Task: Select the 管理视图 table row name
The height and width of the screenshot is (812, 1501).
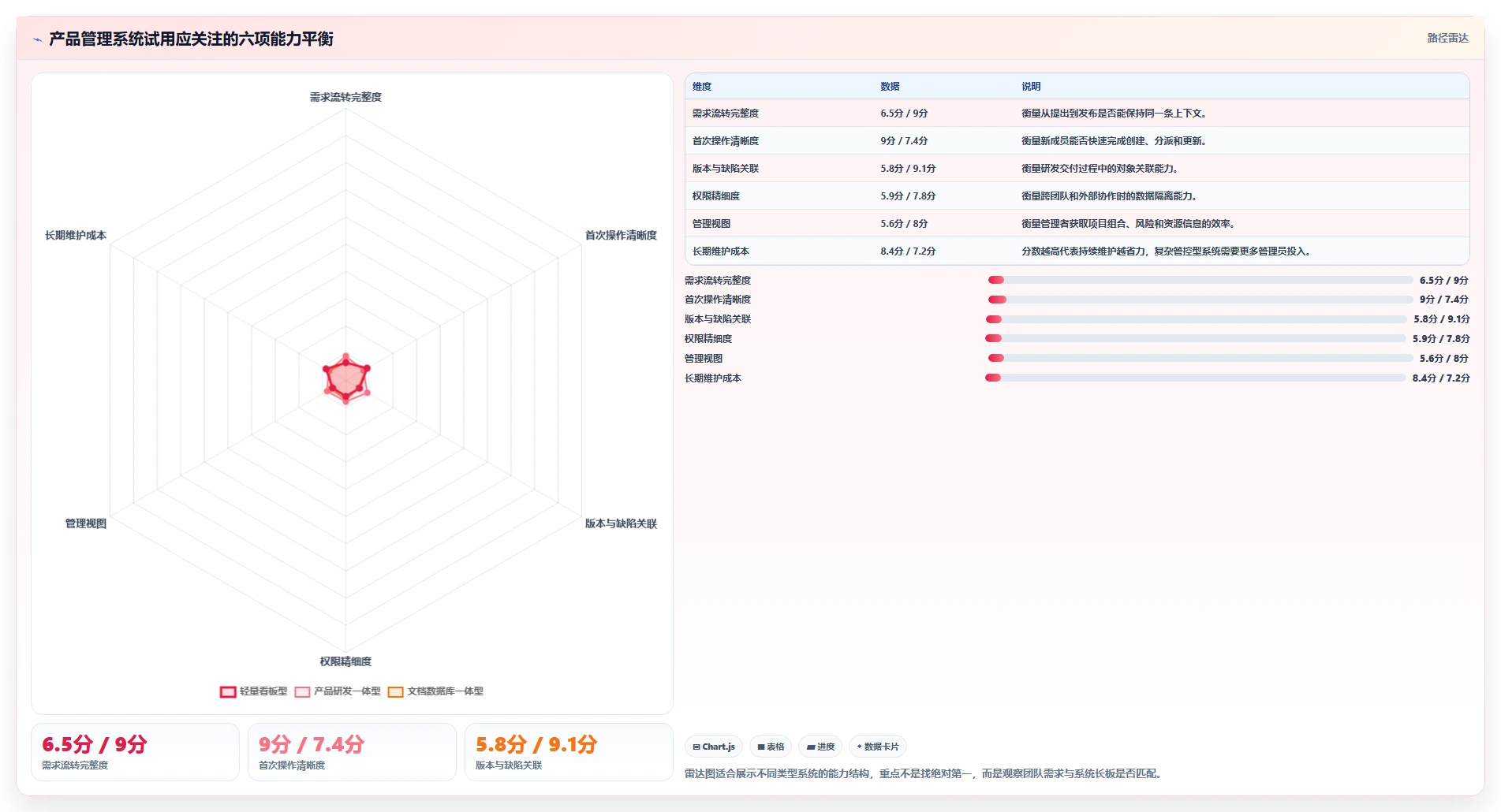Action: point(711,224)
